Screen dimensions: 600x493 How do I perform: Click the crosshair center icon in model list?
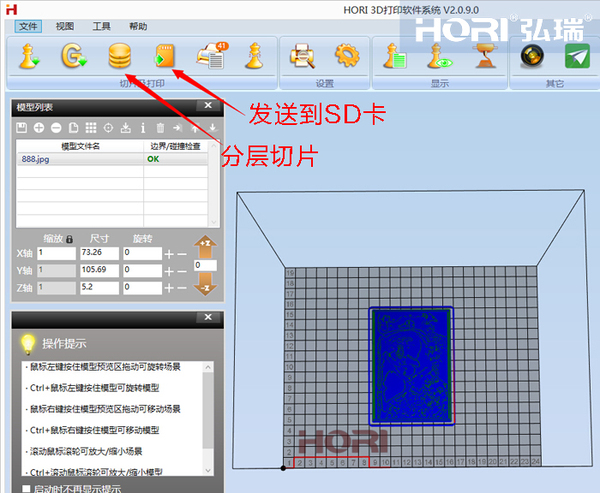coord(108,128)
